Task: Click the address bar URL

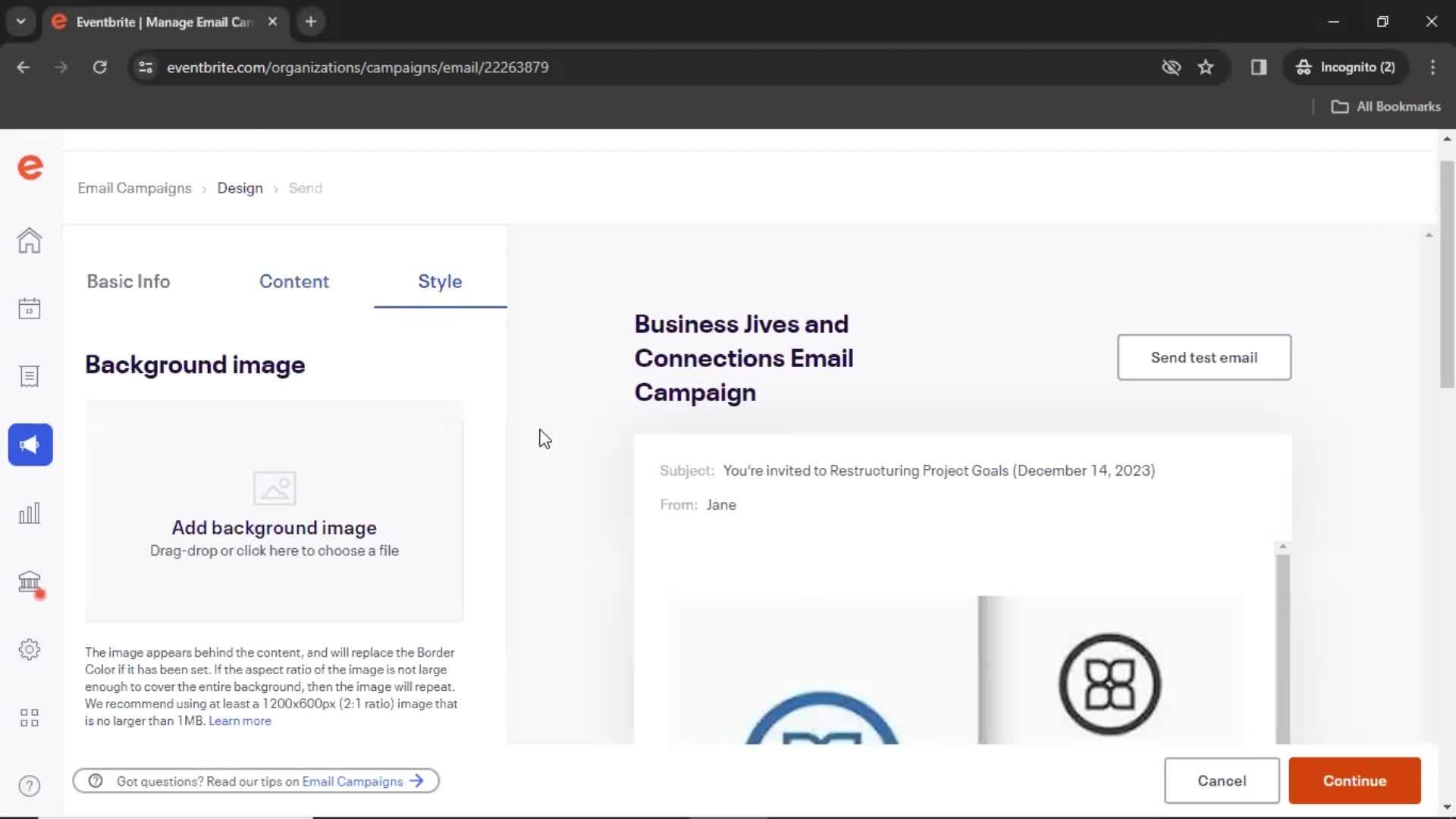Action: click(357, 67)
